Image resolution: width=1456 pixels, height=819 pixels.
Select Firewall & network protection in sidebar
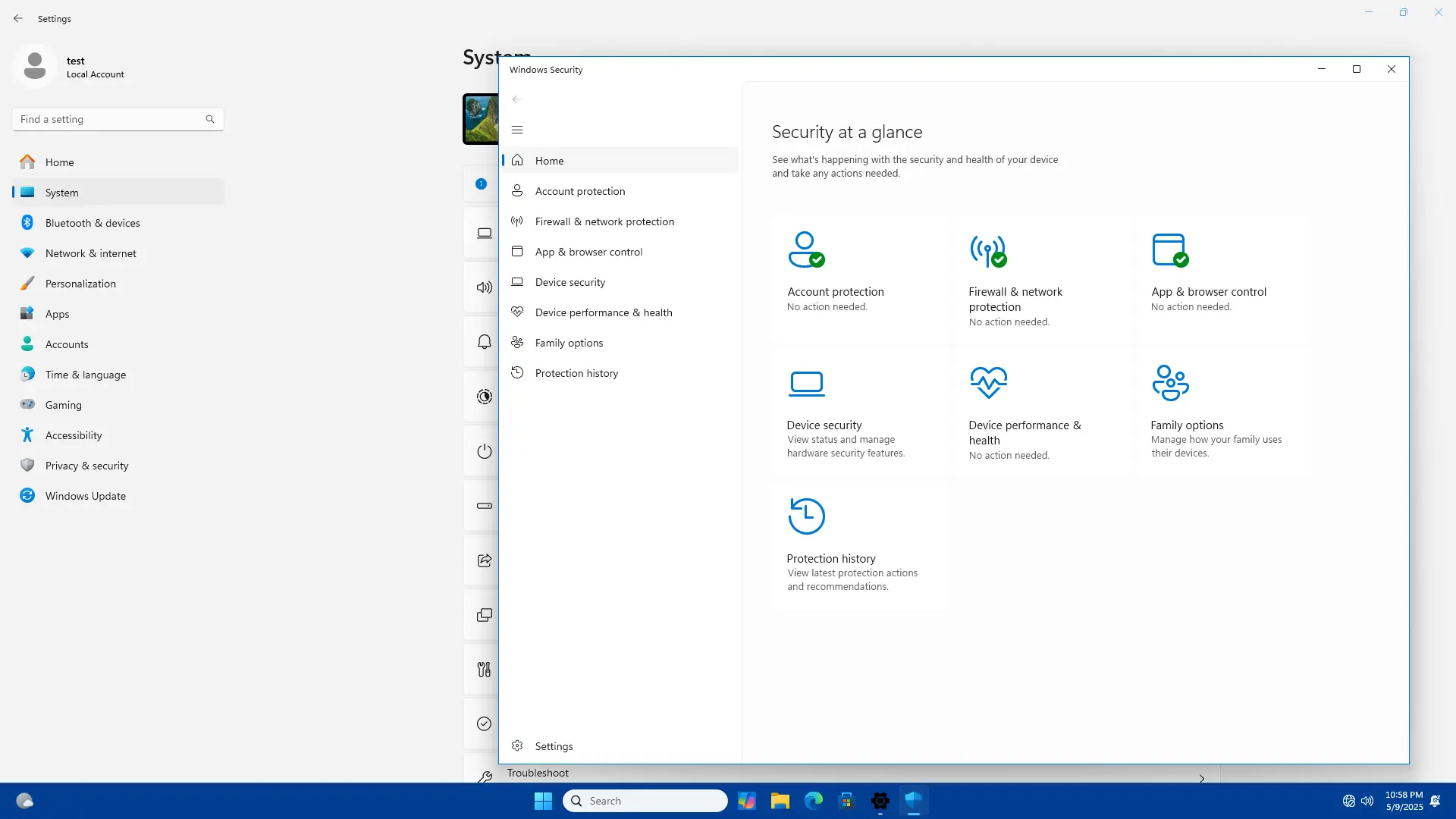(x=604, y=221)
